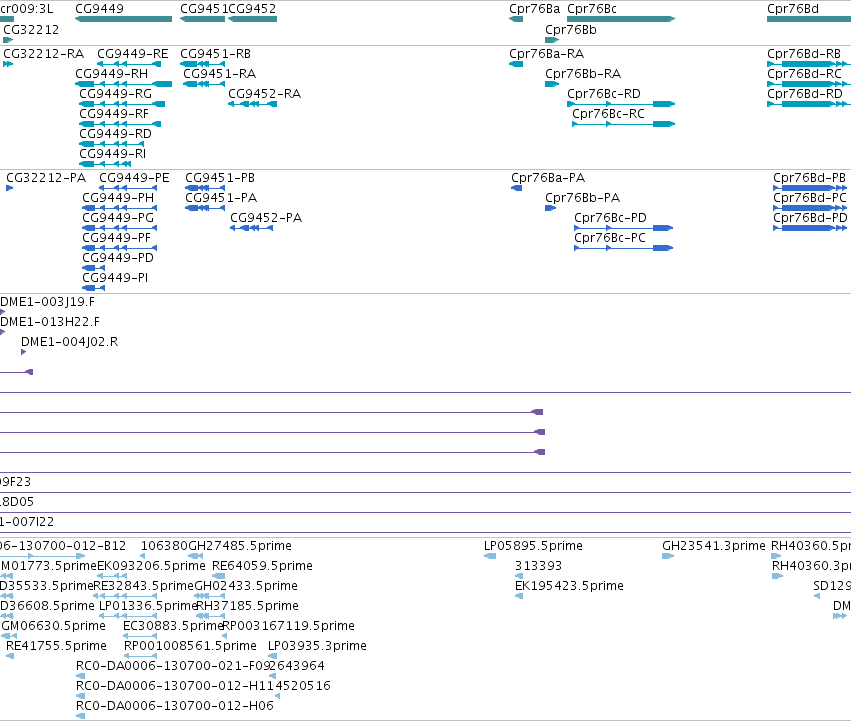The image size is (851, 721).
Task: Select protein CG9449-PG
Action: click(118, 218)
